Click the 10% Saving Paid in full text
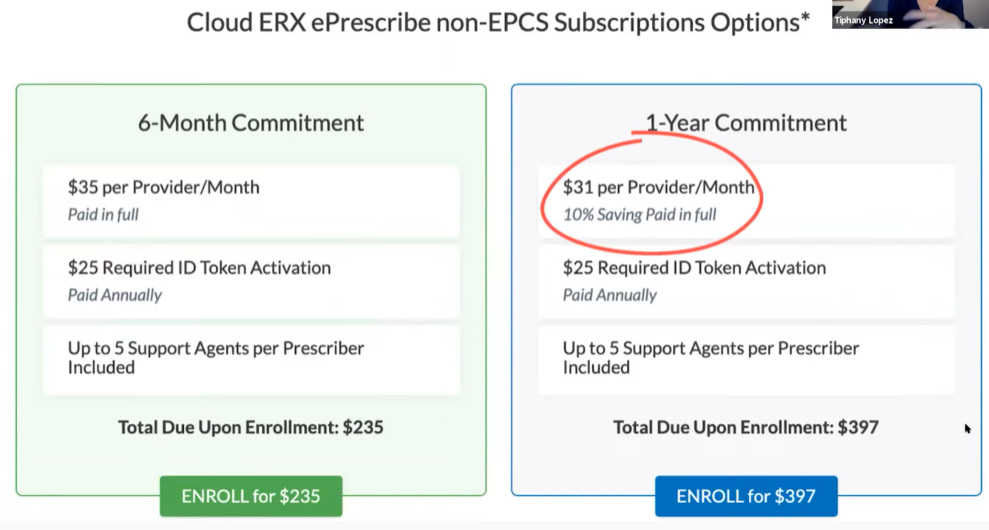 pyautogui.click(x=640, y=215)
